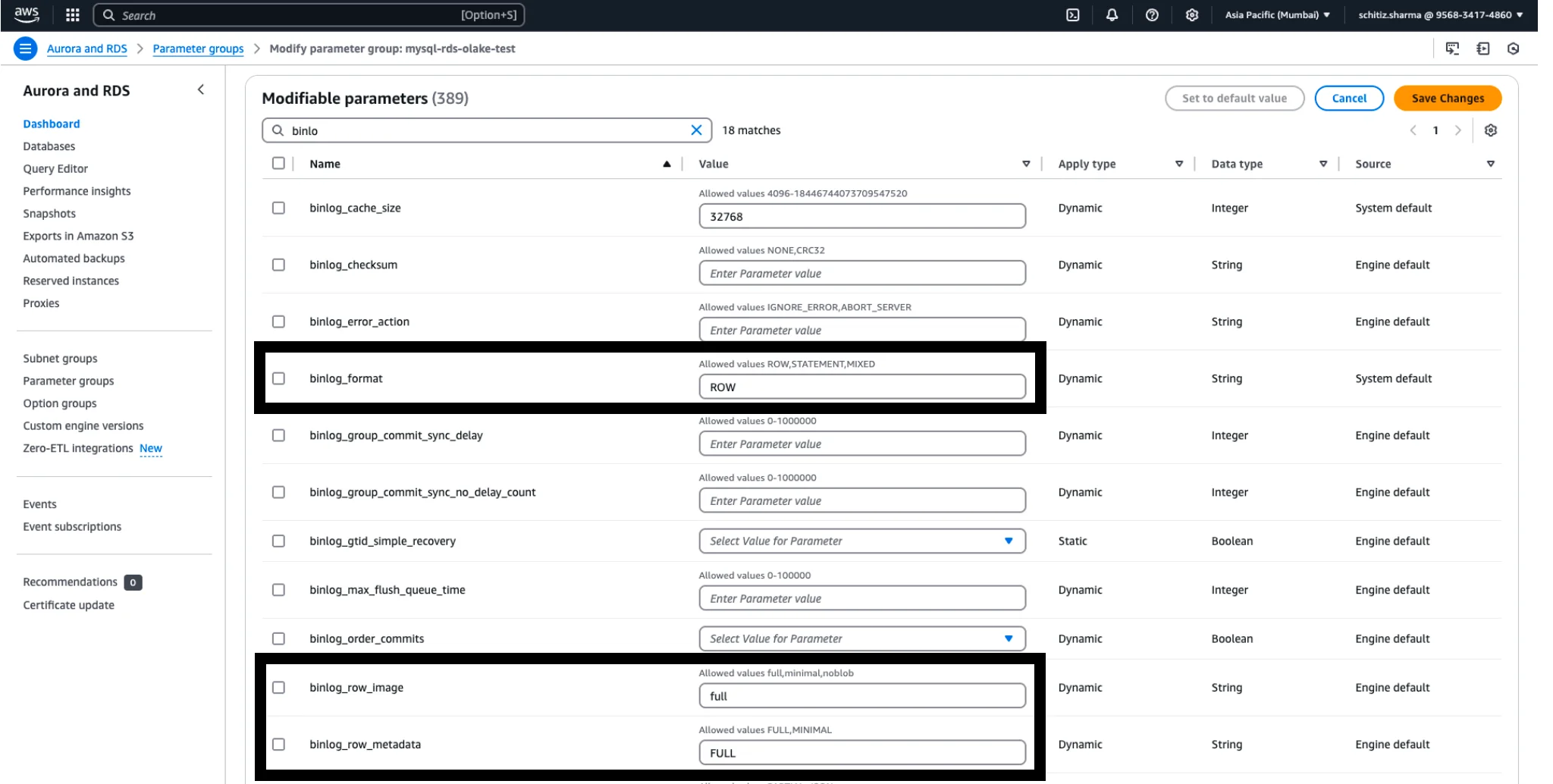Viewport: 1553px width, 784px height.
Task: Tick the select-all parameters checkbox
Action: 278,164
